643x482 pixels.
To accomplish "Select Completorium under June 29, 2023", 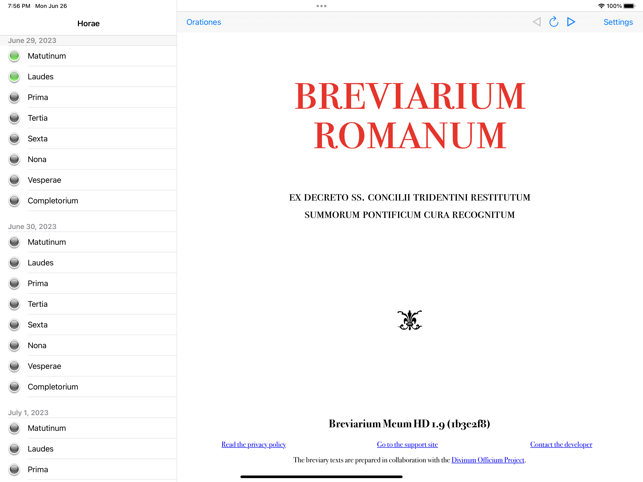I will (x=88, y=201).
